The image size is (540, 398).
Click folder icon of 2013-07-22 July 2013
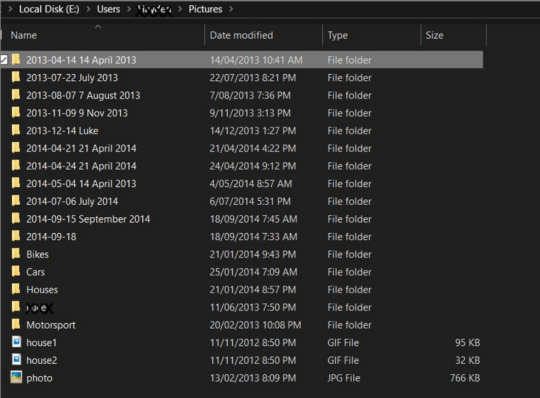pyautogui.click(x=16, y=77)
